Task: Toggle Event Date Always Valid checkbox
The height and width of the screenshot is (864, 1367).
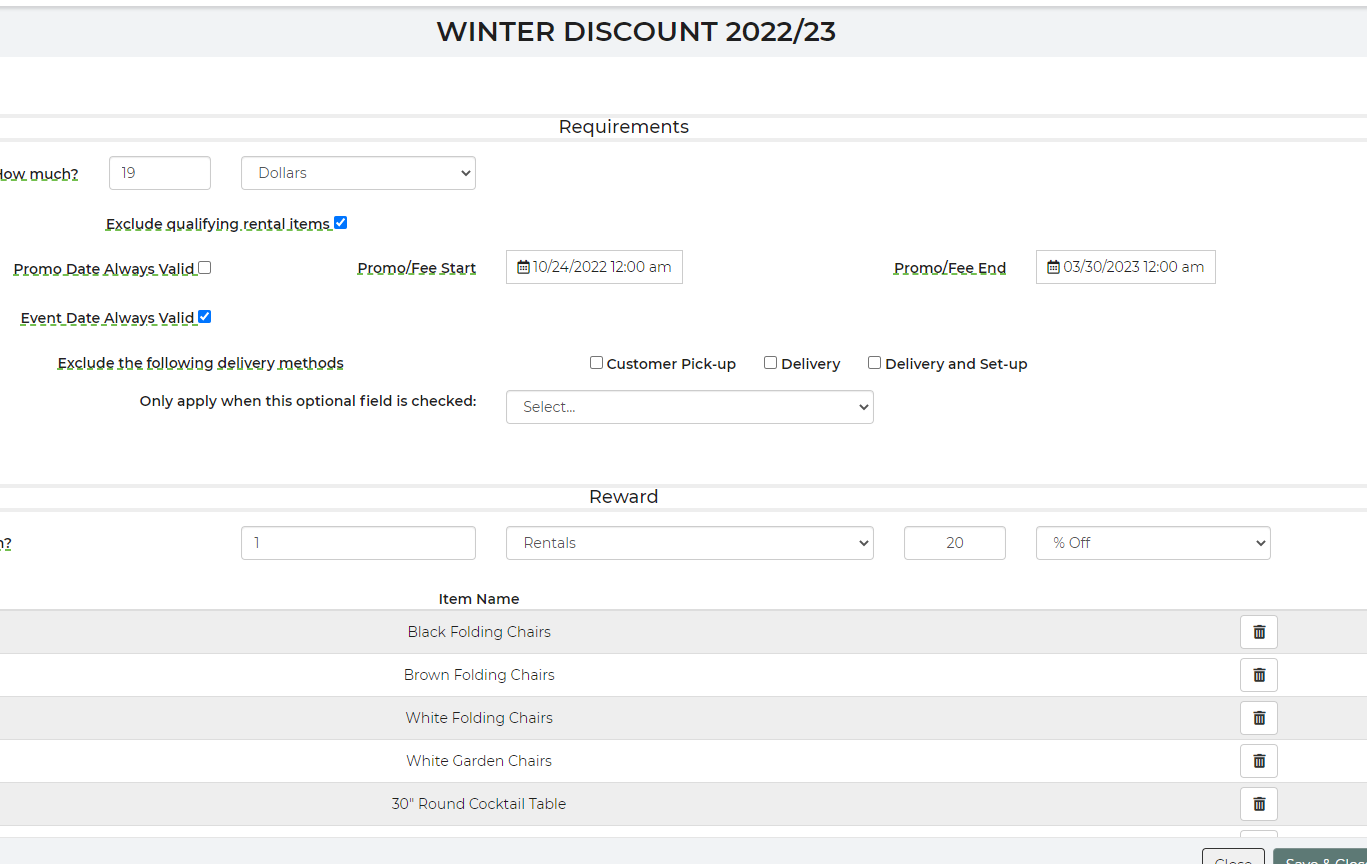Action: pyautogui.click(x=205, y=317)
